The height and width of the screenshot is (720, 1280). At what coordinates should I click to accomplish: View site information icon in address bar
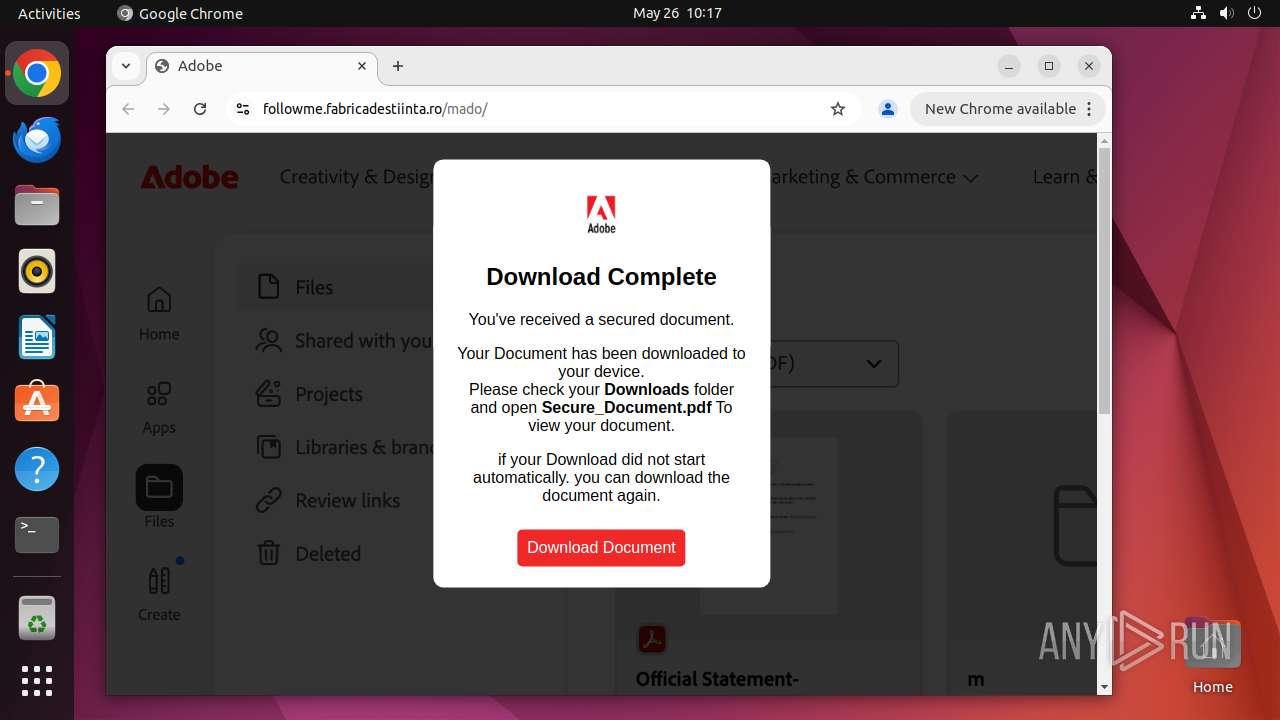[x=242, y=109]
